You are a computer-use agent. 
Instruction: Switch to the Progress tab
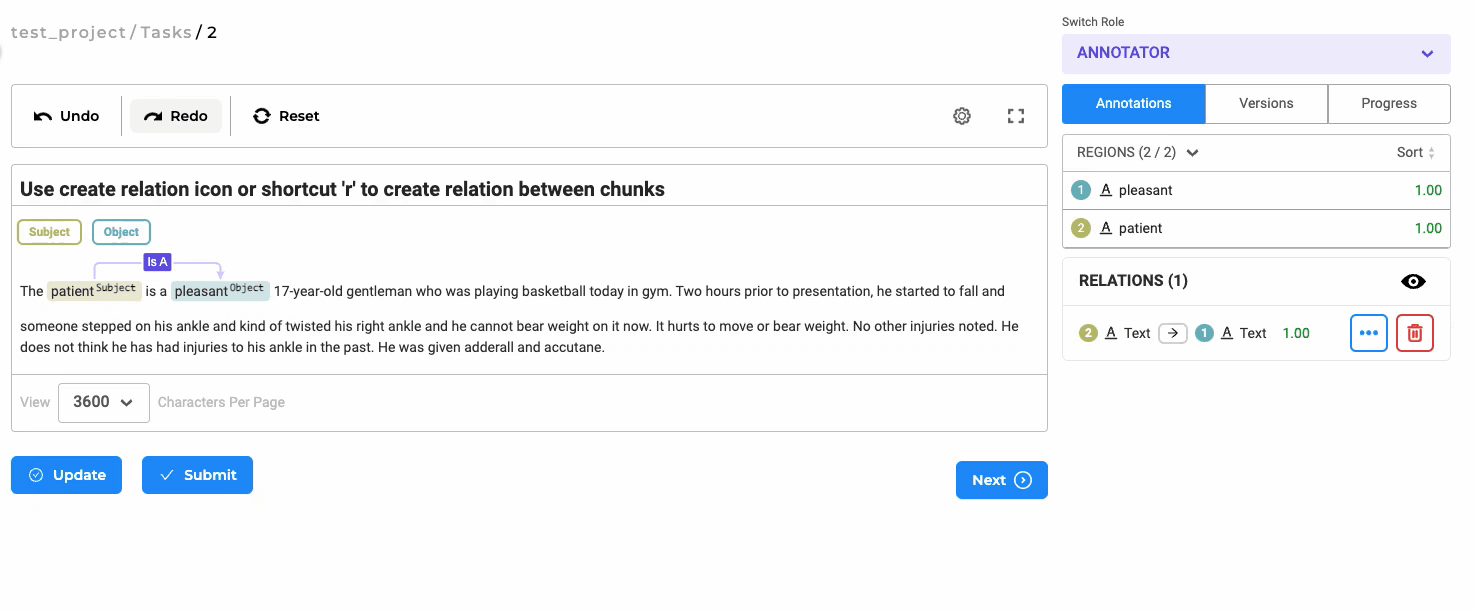1389,103
